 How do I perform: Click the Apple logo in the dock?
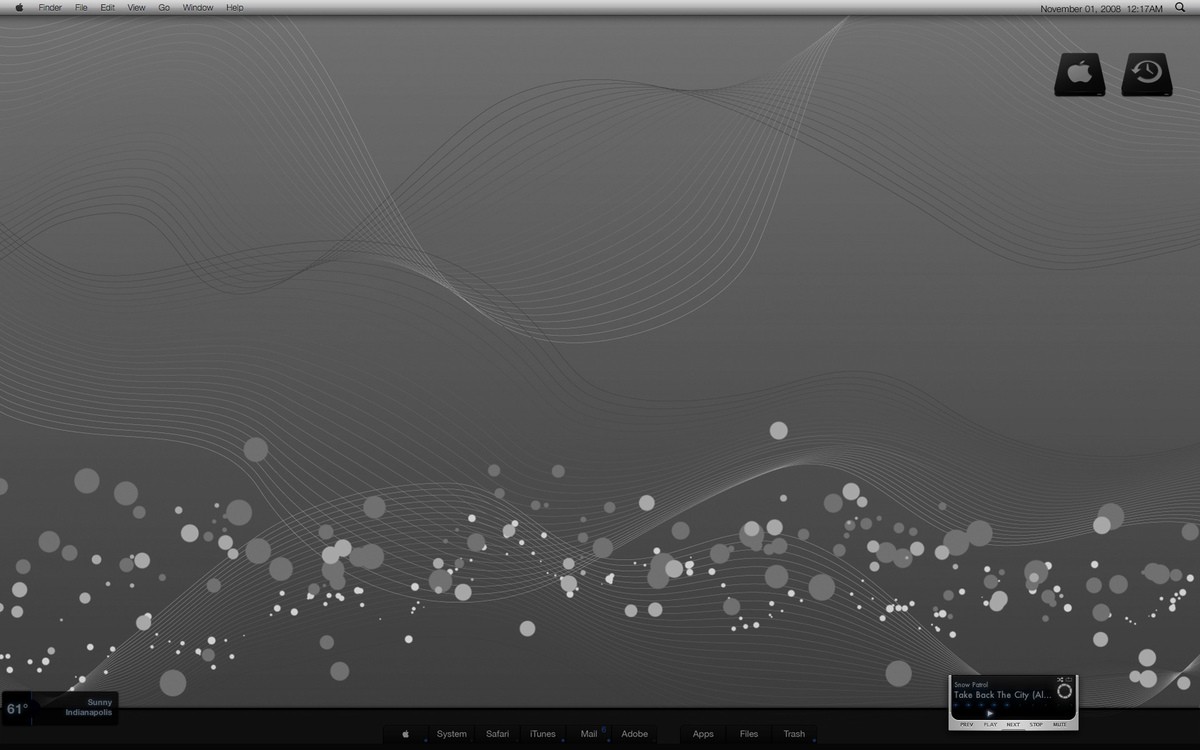(405, 734)
